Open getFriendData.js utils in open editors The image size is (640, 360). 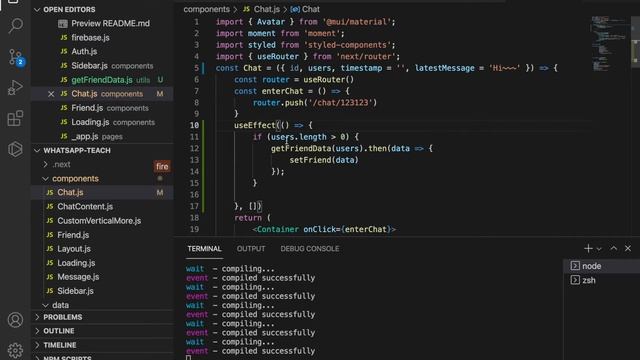tap(102, 80)
